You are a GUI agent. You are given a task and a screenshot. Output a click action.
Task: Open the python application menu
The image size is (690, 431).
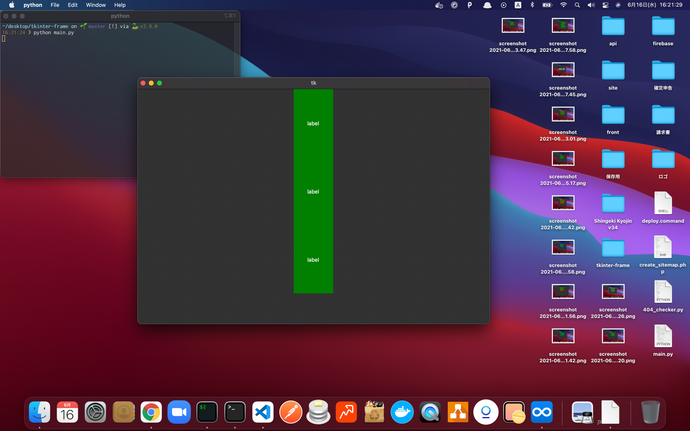coord(33,5)
